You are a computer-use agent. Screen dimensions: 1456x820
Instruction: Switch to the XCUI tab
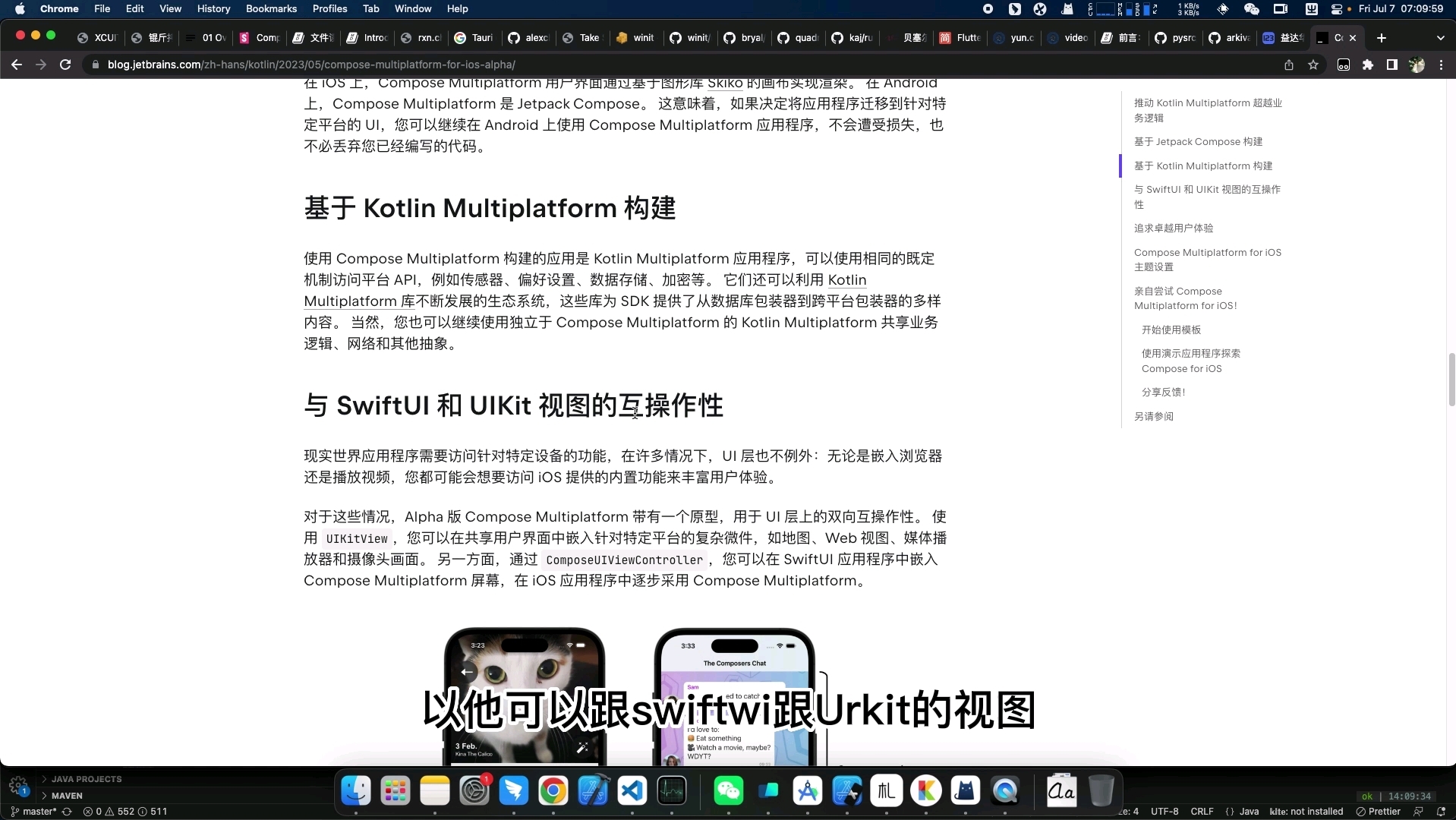[98, 37]
